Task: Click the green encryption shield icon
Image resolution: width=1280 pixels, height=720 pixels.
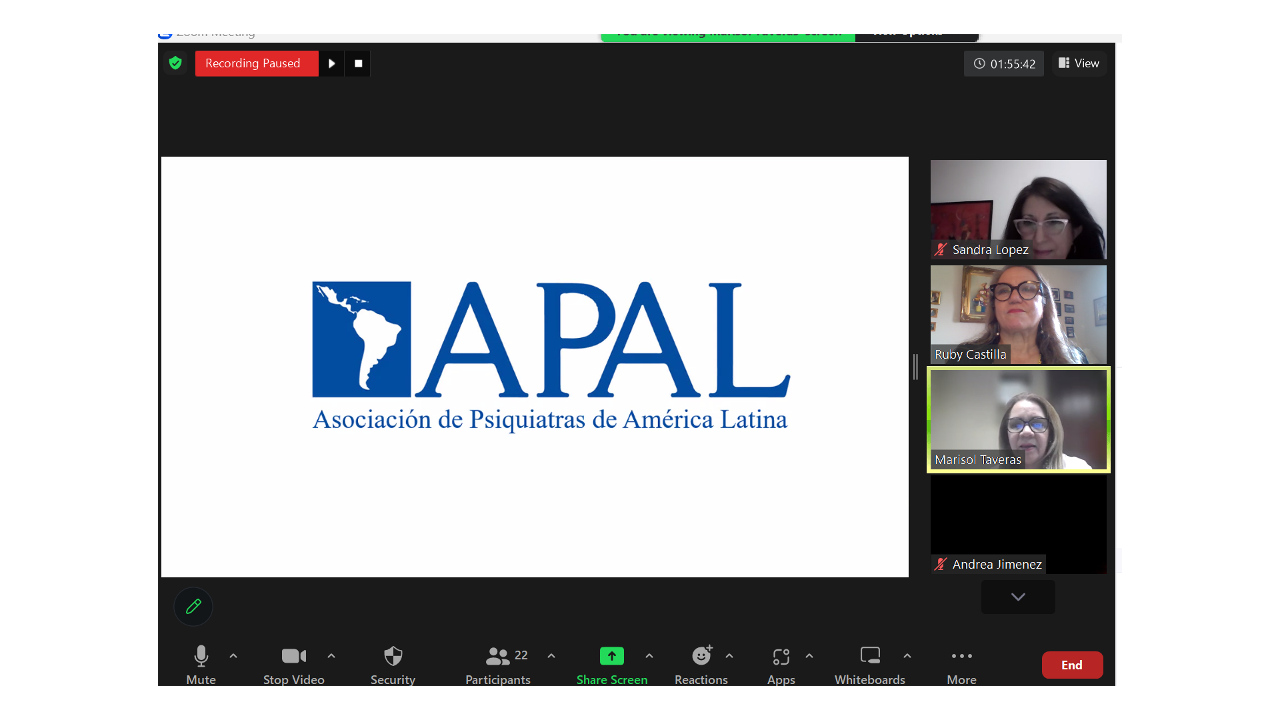Action: point(175,63)
